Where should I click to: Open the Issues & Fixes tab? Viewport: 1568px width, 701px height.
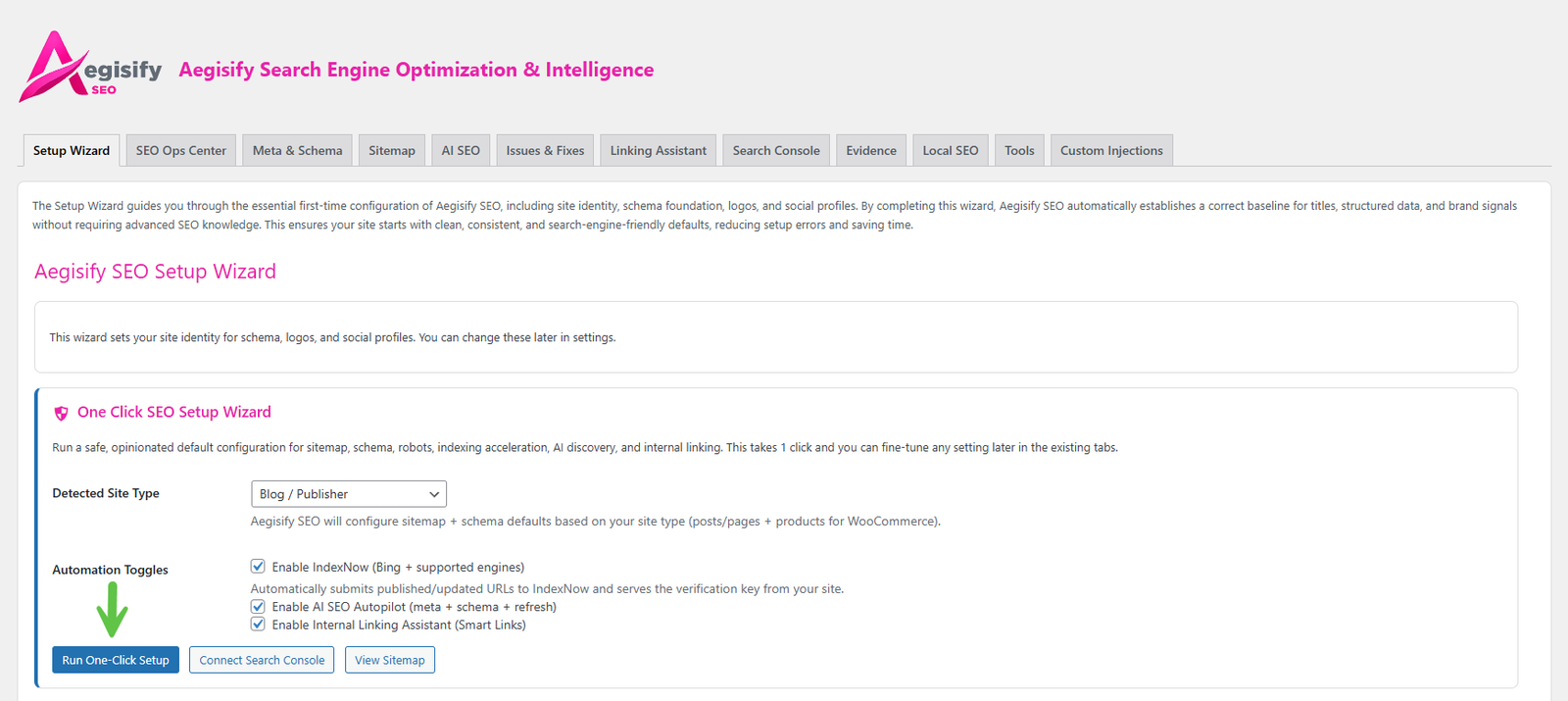(545, 151)
